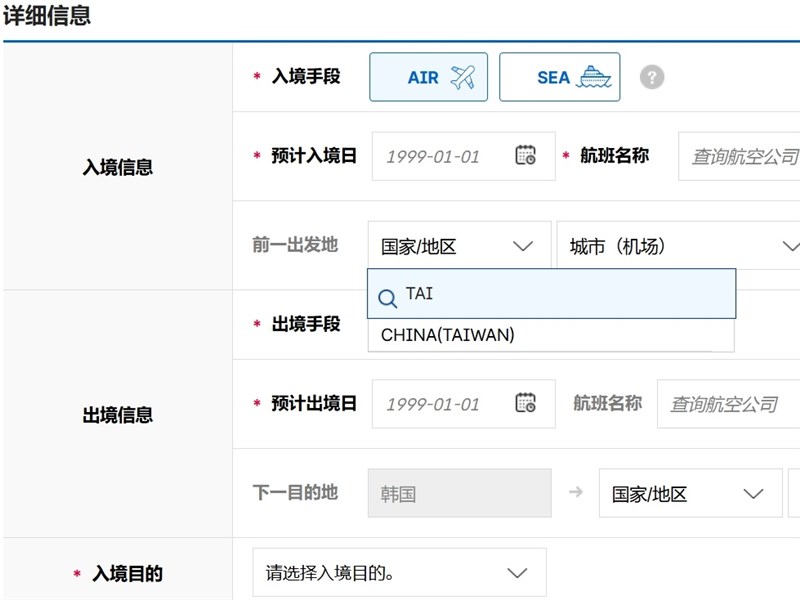The image size is (800, 600).
Task: Open the calendar icon for 预计出境日
Action: (525, 404)
